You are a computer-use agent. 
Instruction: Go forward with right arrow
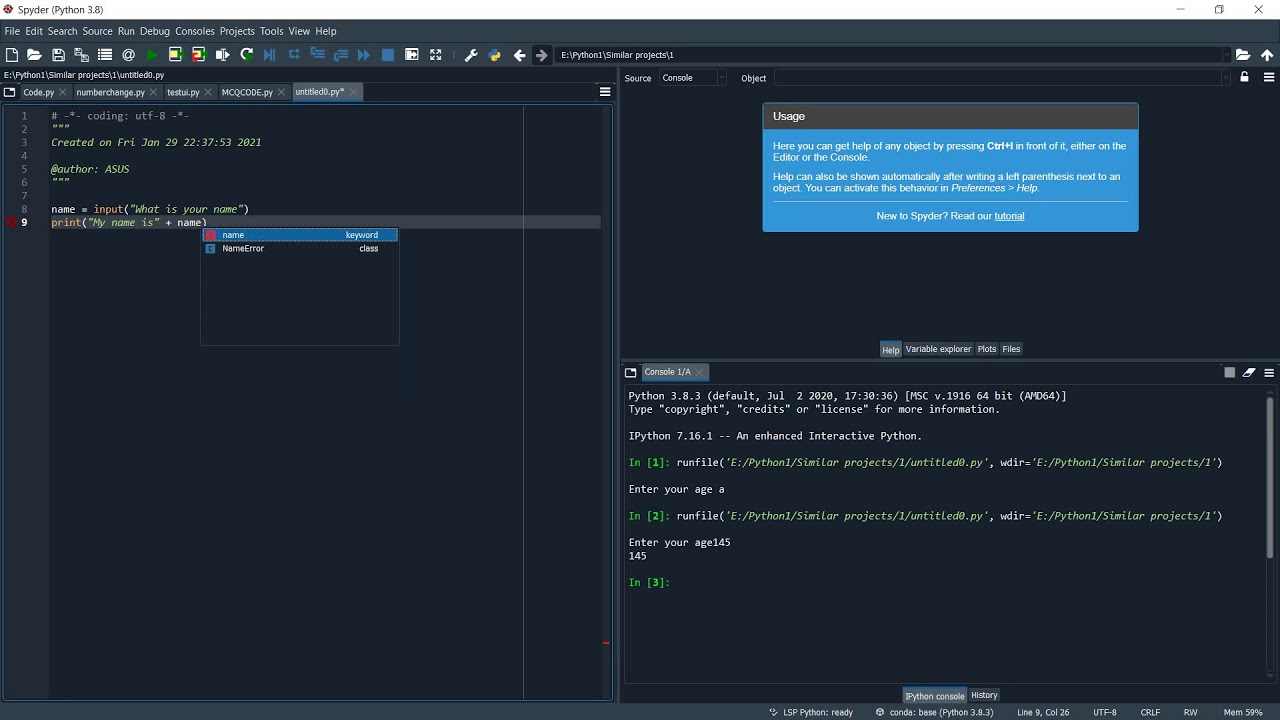pyautogui.click(x=542, y=55)
